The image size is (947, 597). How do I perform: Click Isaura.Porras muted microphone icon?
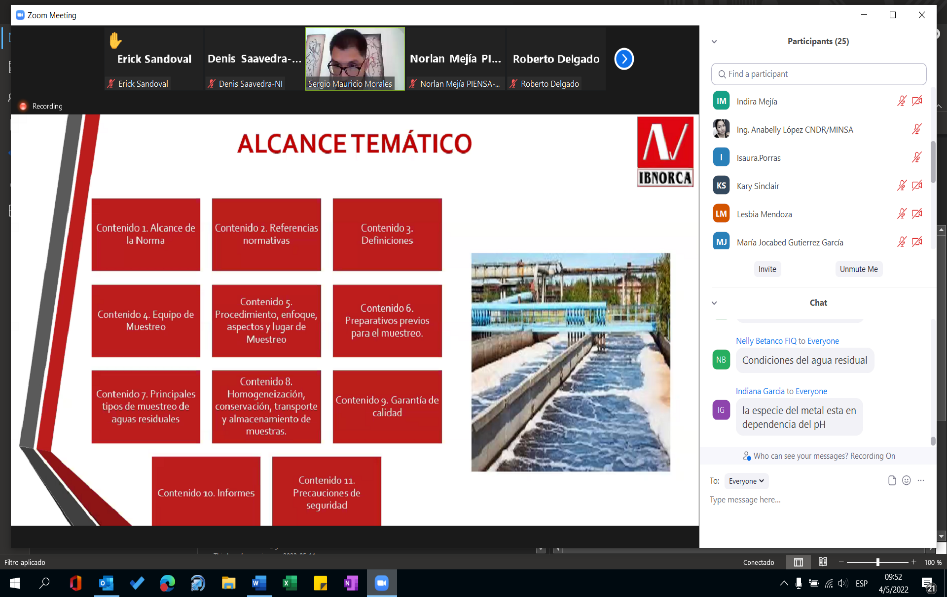tap(917, 157)
